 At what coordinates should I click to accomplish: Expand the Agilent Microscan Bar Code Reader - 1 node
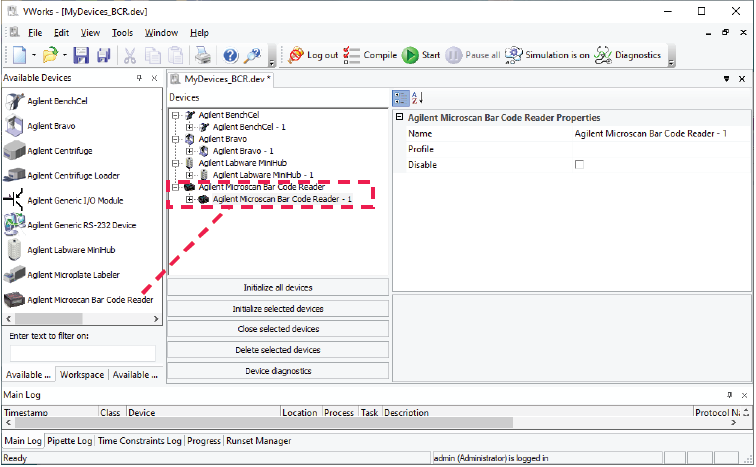coord(189,199)
